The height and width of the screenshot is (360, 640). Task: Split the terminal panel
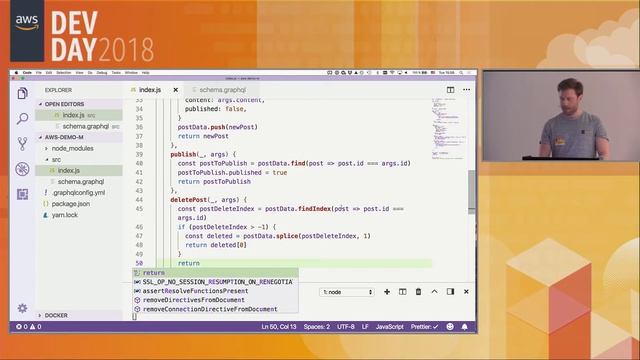(x=402, y=292)
